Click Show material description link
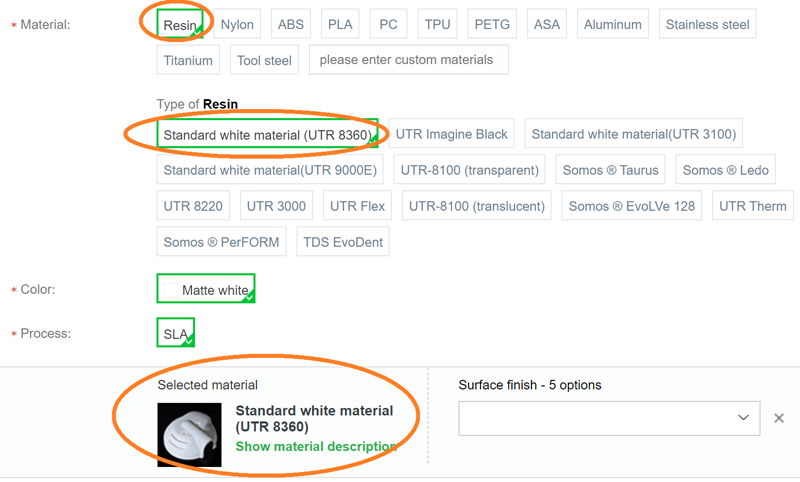 coord(316,446)
